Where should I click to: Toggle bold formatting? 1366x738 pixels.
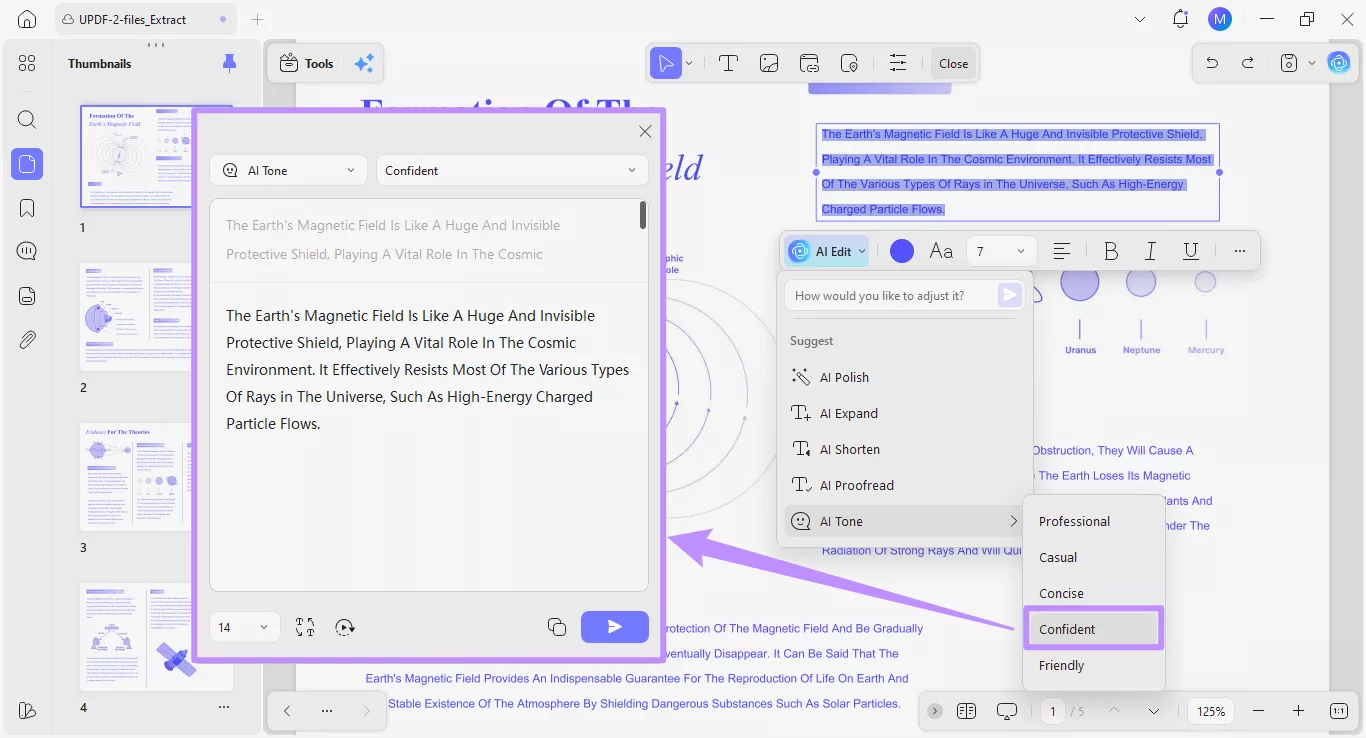click(1110, 251)
